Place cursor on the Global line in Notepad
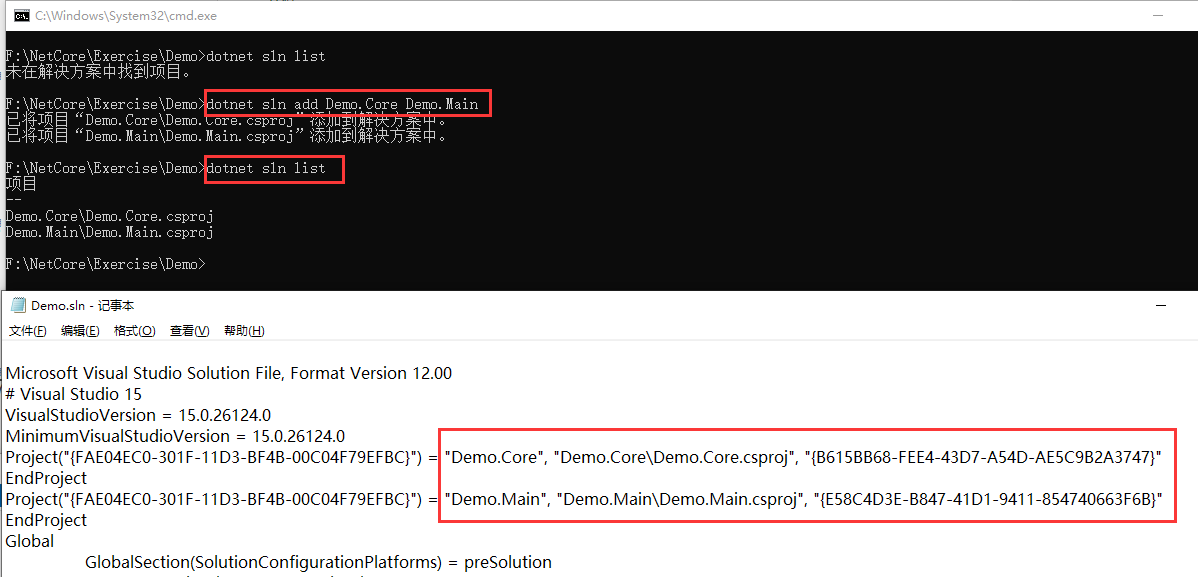1198x577 pixels. pos(29,540)
